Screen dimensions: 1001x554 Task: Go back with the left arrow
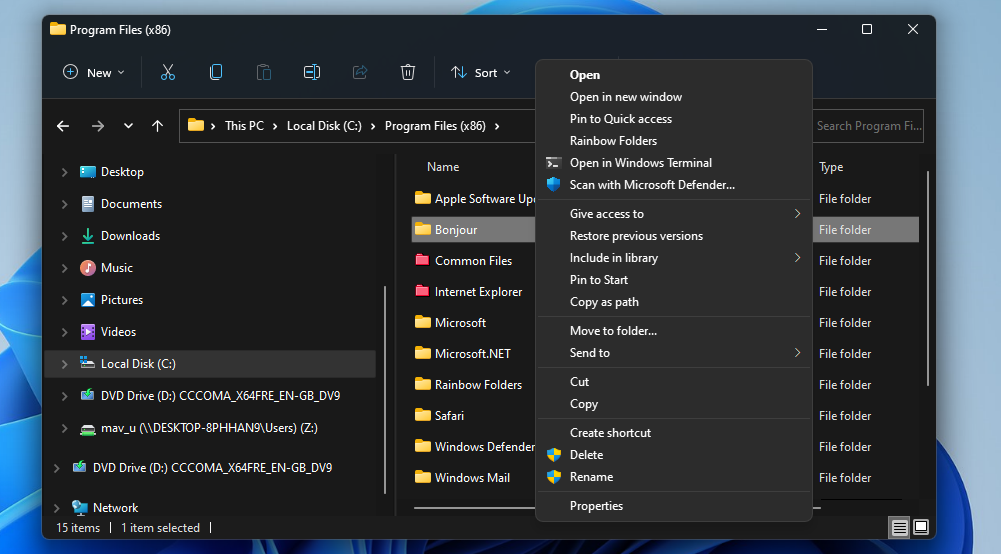click(x=63, y=126)
